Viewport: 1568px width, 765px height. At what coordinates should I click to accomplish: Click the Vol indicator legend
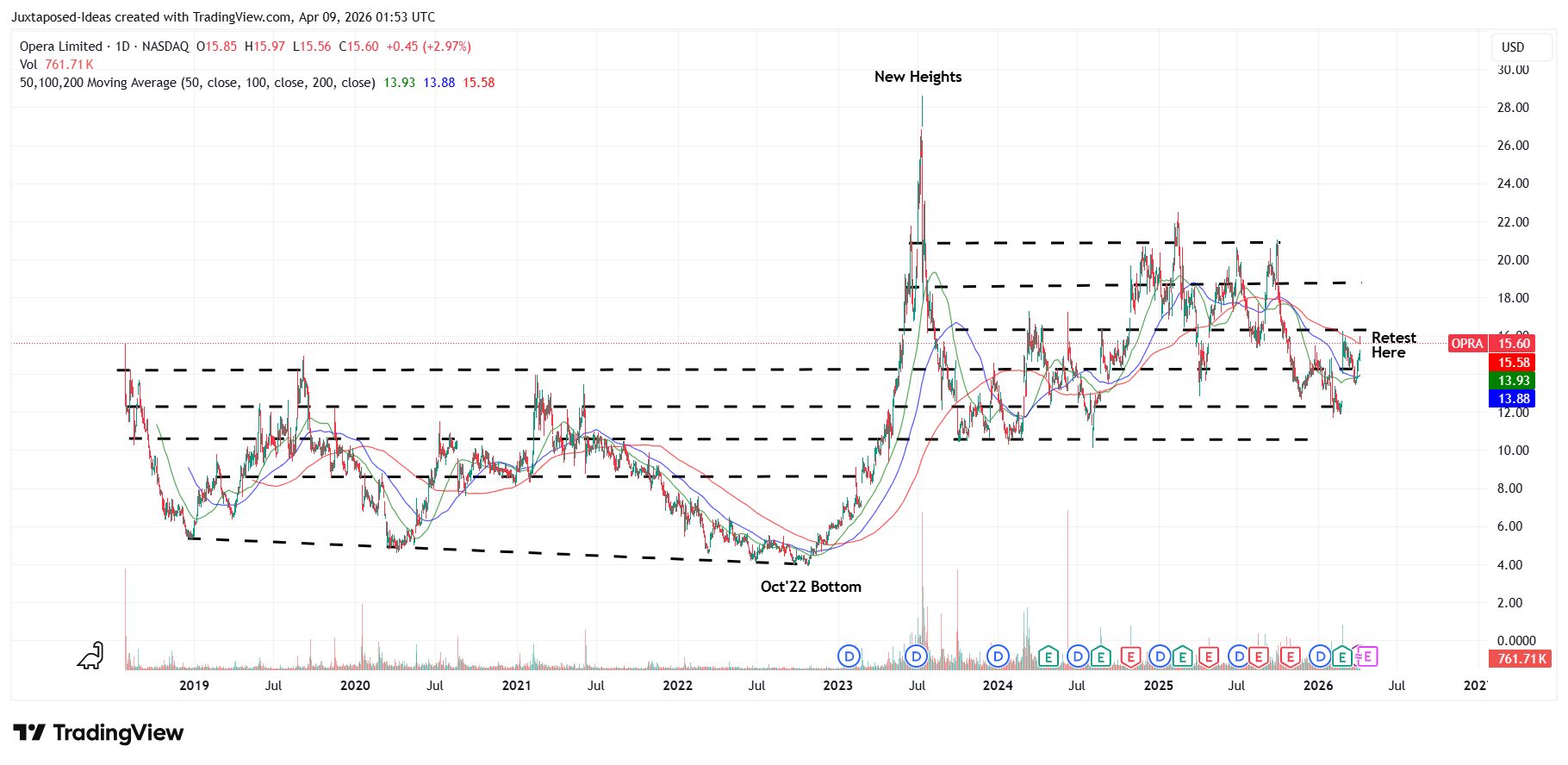tap(28, 65)
